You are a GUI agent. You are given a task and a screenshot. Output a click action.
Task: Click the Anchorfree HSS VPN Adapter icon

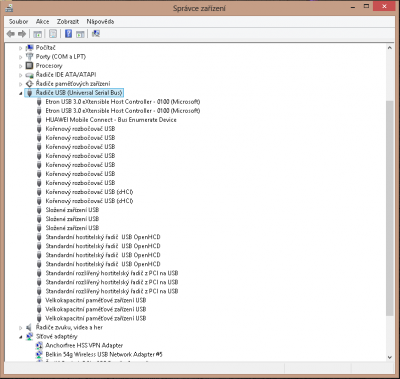click(x=39, y=345)
